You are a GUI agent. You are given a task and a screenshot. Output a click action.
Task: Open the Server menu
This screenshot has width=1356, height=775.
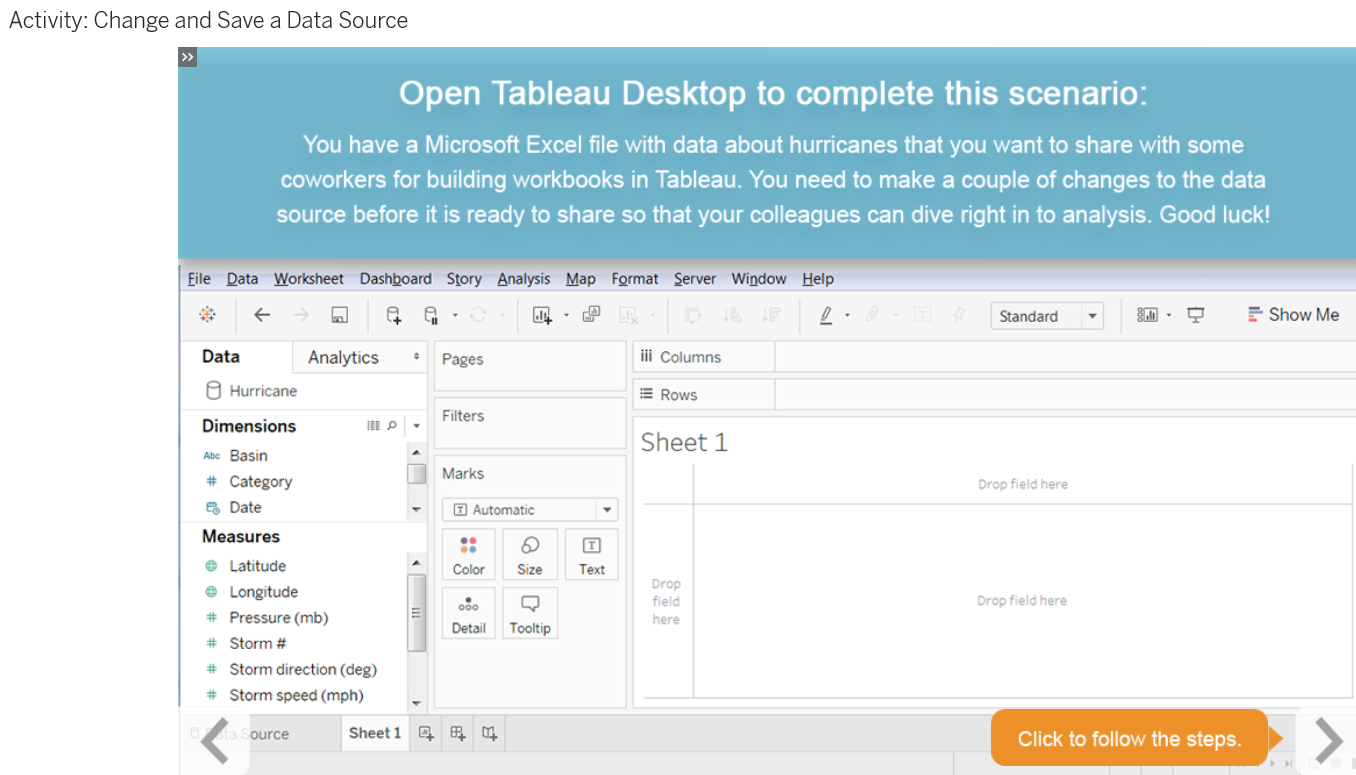[x=695, y=279]
